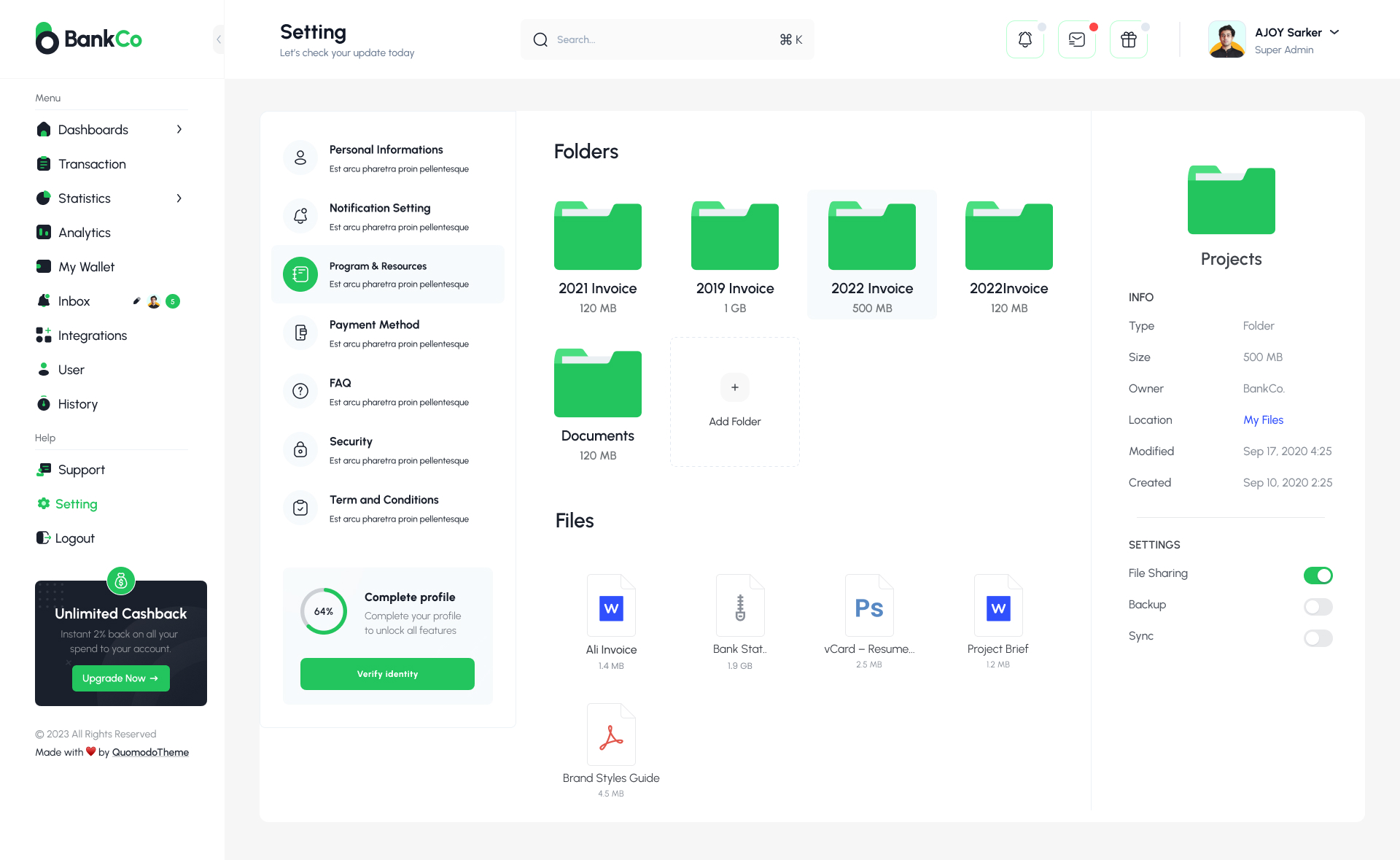Select the Analytics sidebar icon

click(x=44, y=232)
